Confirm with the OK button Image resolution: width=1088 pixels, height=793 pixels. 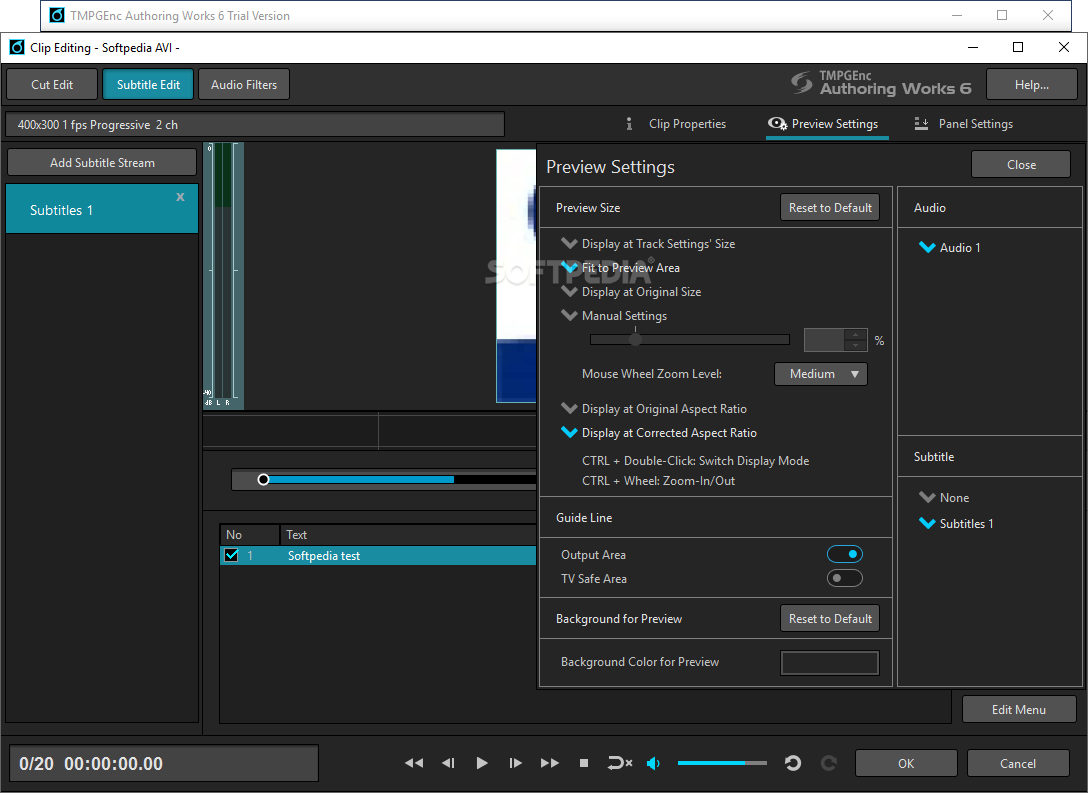click(906, 763)
